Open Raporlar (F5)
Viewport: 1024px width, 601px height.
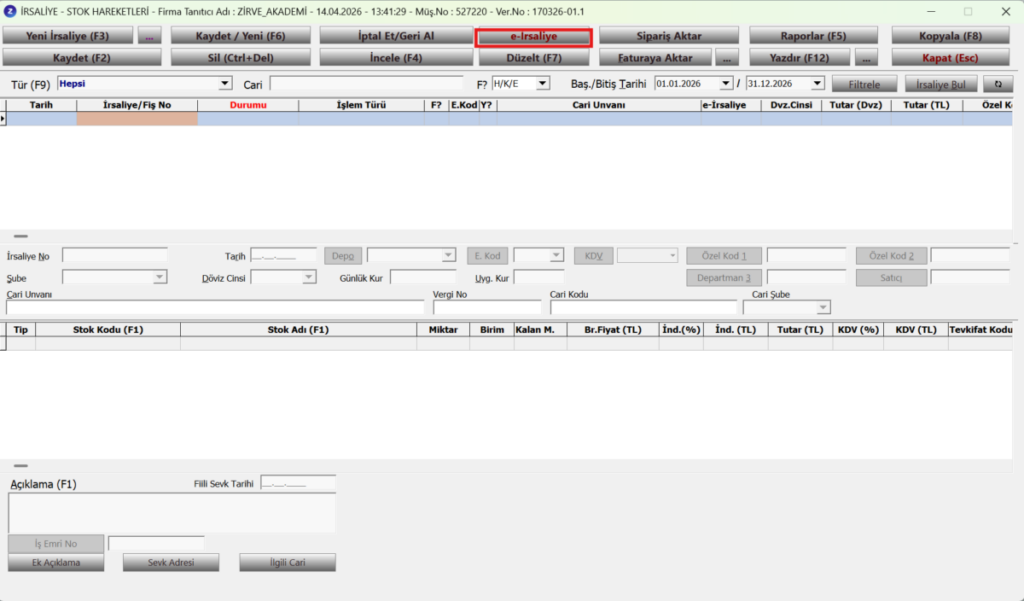coord(813,36)
